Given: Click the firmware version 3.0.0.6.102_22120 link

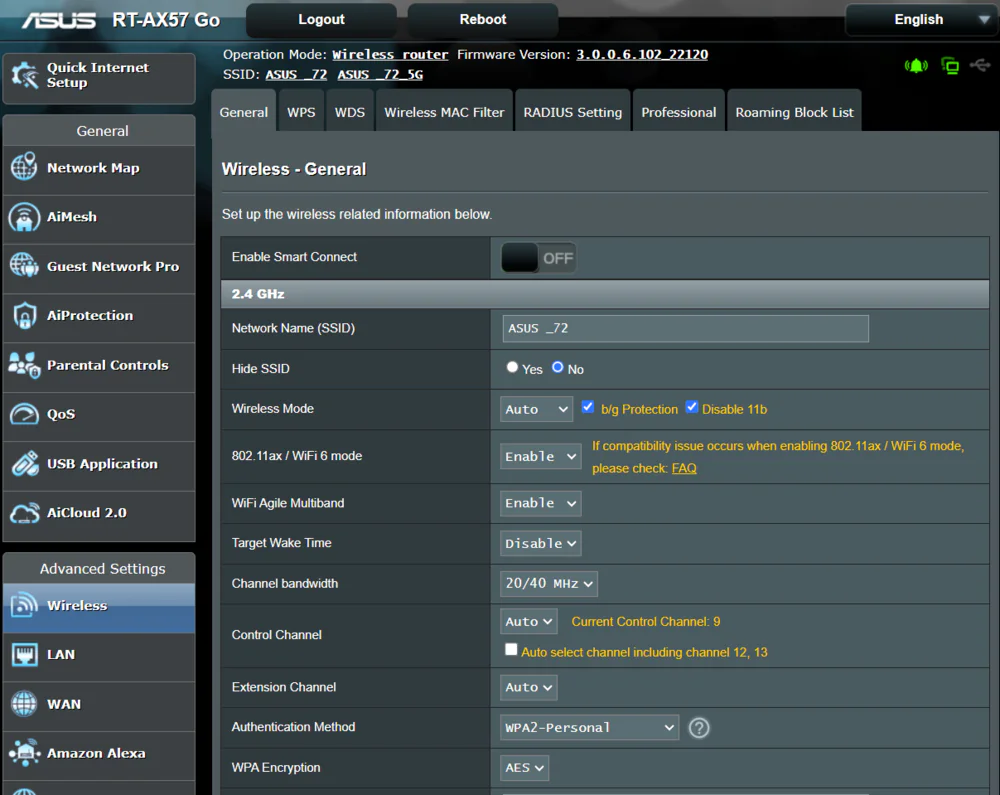Looking at the screenshot, I should pyautogui.click(x=642, y=55).
